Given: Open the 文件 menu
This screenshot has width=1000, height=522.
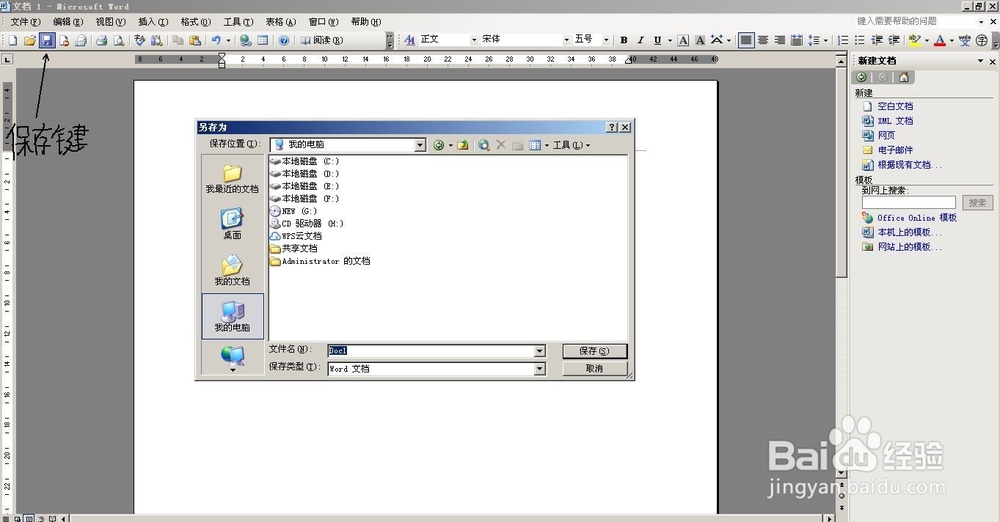Looking at the screenshot, I should pos(26,22).
